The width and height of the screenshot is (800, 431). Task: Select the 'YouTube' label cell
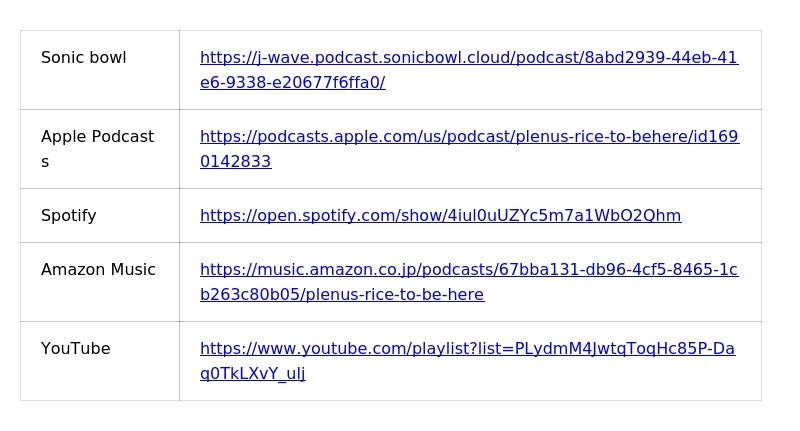[76, 349]
